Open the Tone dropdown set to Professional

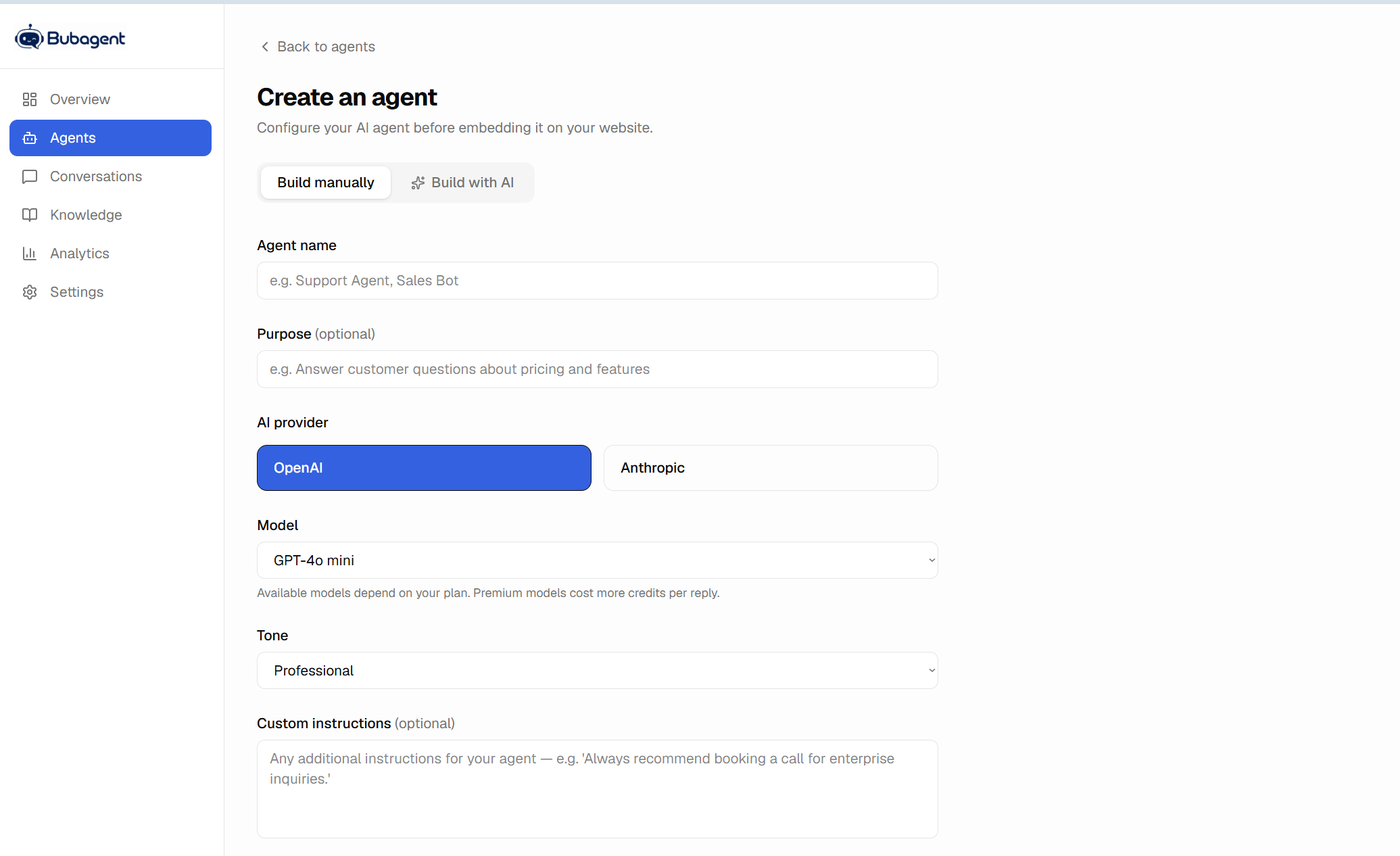(598, 671)
